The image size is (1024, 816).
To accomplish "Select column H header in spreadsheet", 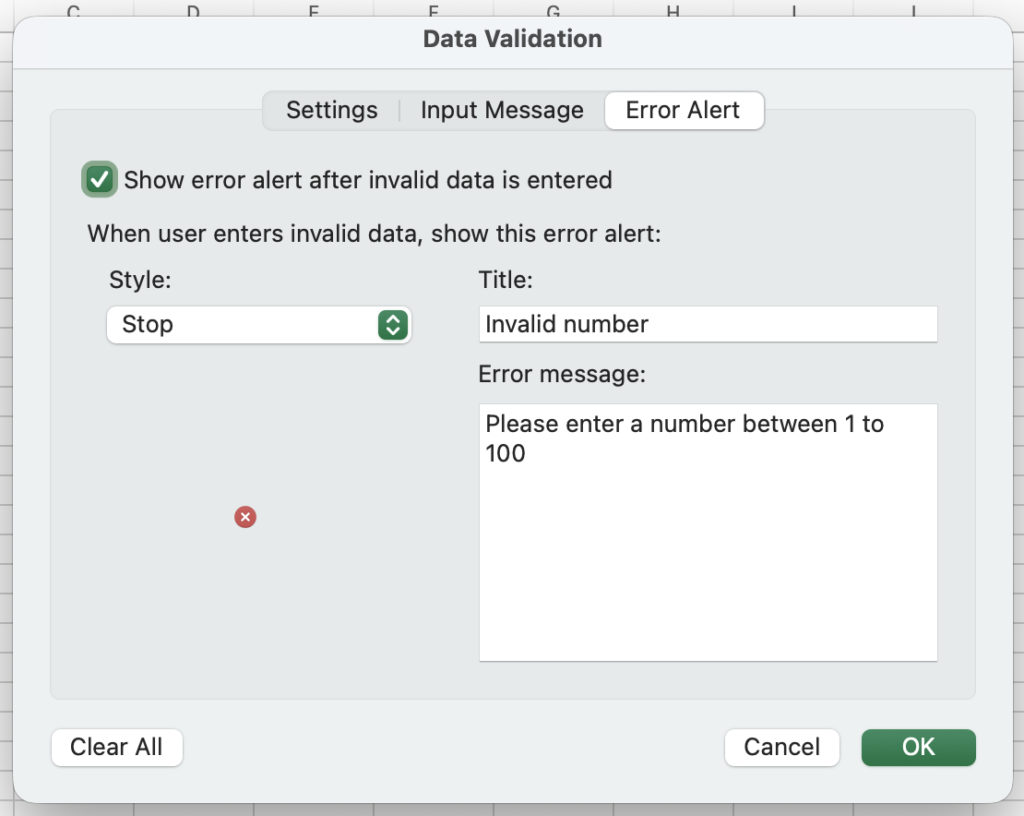I will click(x=673, y=10).
